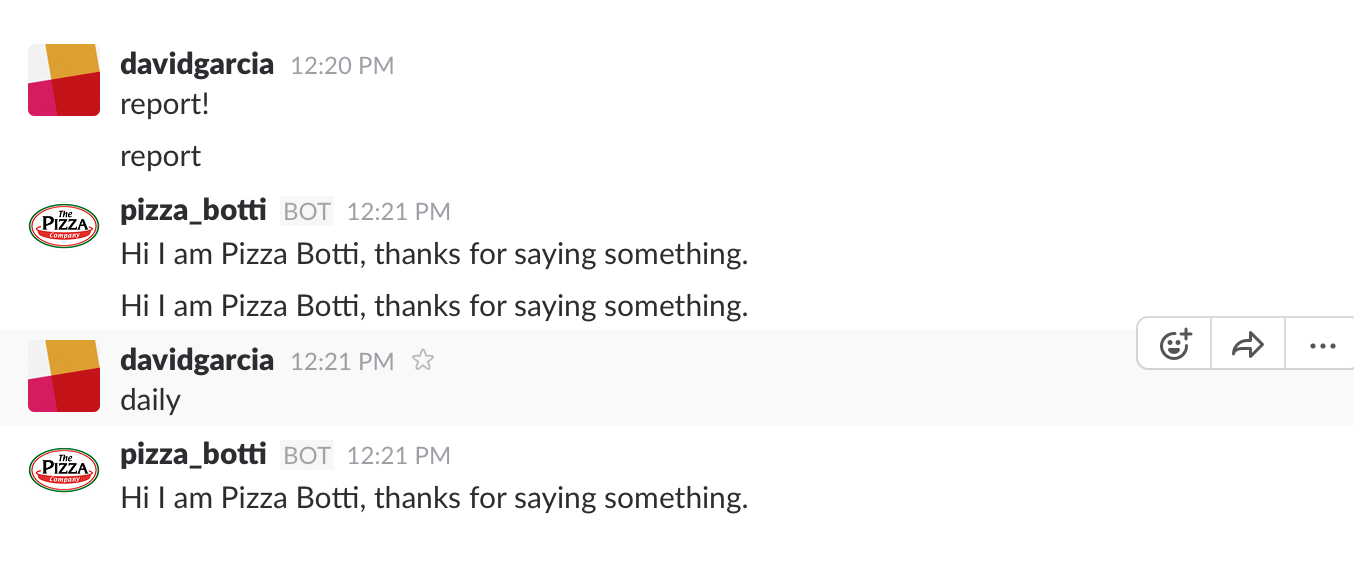Select the "report!" message text
This screenshot has width=1354, height=568.
pos(165,104)
